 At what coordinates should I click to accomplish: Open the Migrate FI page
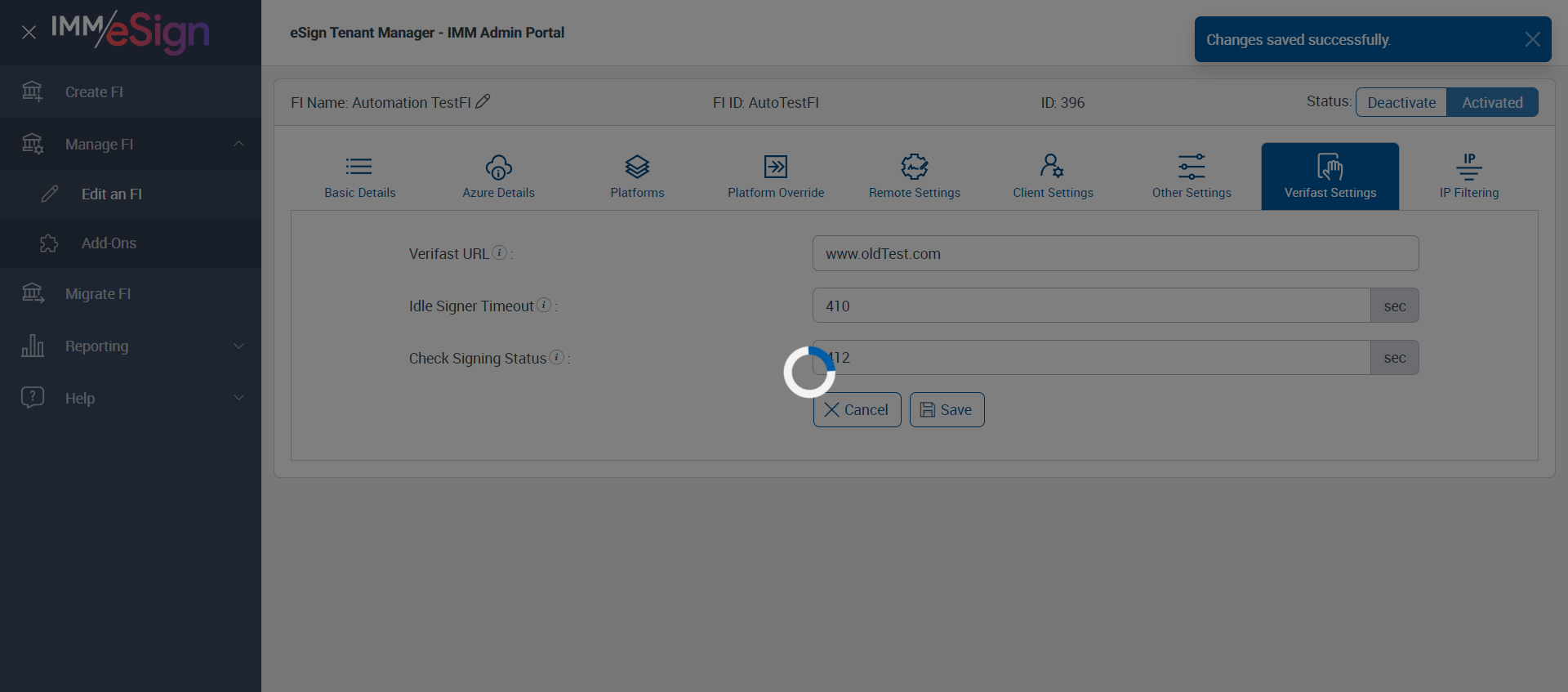131,293
